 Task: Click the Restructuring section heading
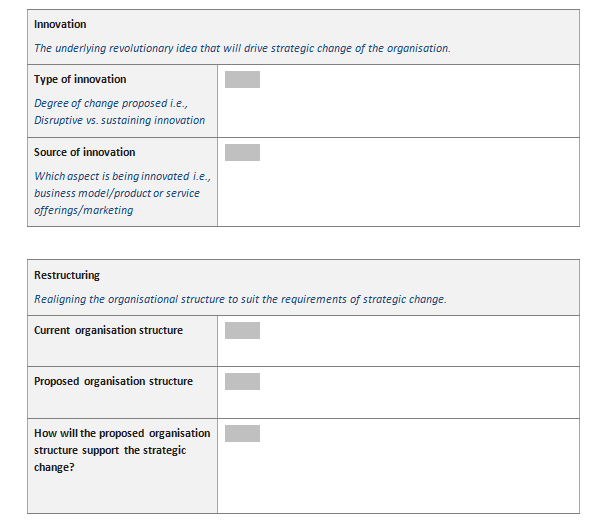[x=67, y=275]
